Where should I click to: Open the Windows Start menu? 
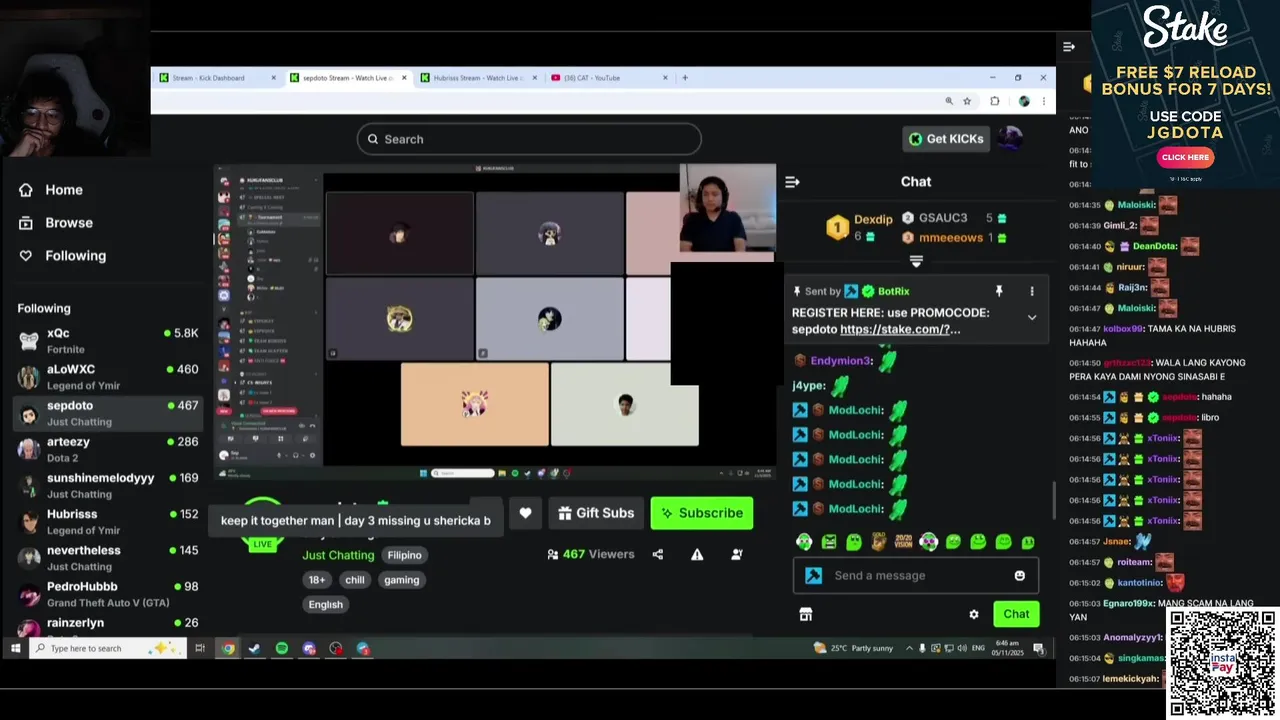tap(15, 649)
